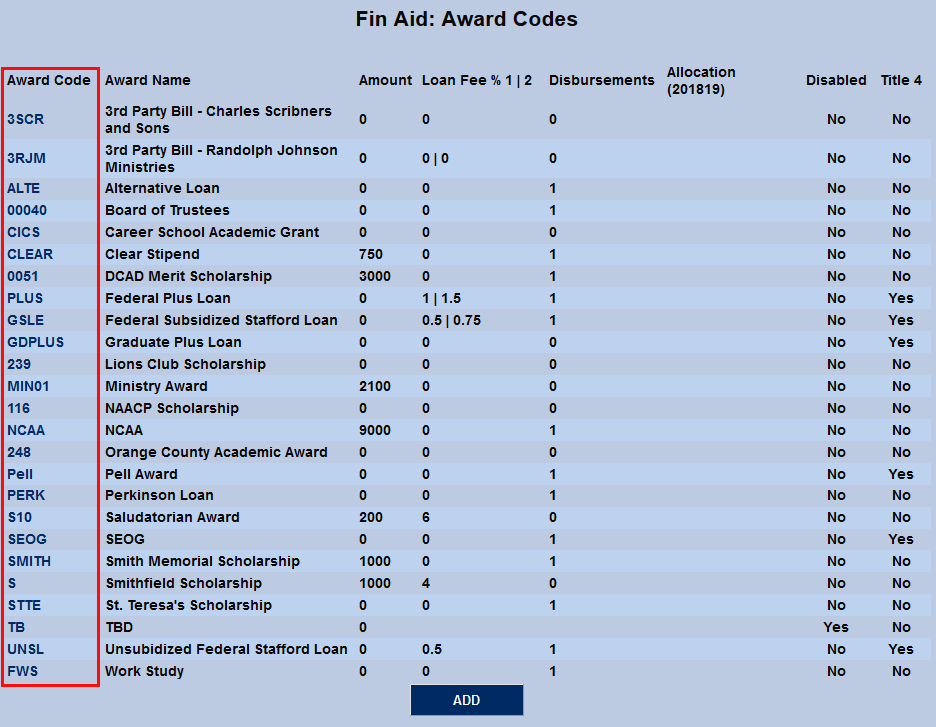The height and width of the screenshot is (727, 936).
Task: Click the DCAD Merit Scholarship amount 3000
Action: pos(375,276)
